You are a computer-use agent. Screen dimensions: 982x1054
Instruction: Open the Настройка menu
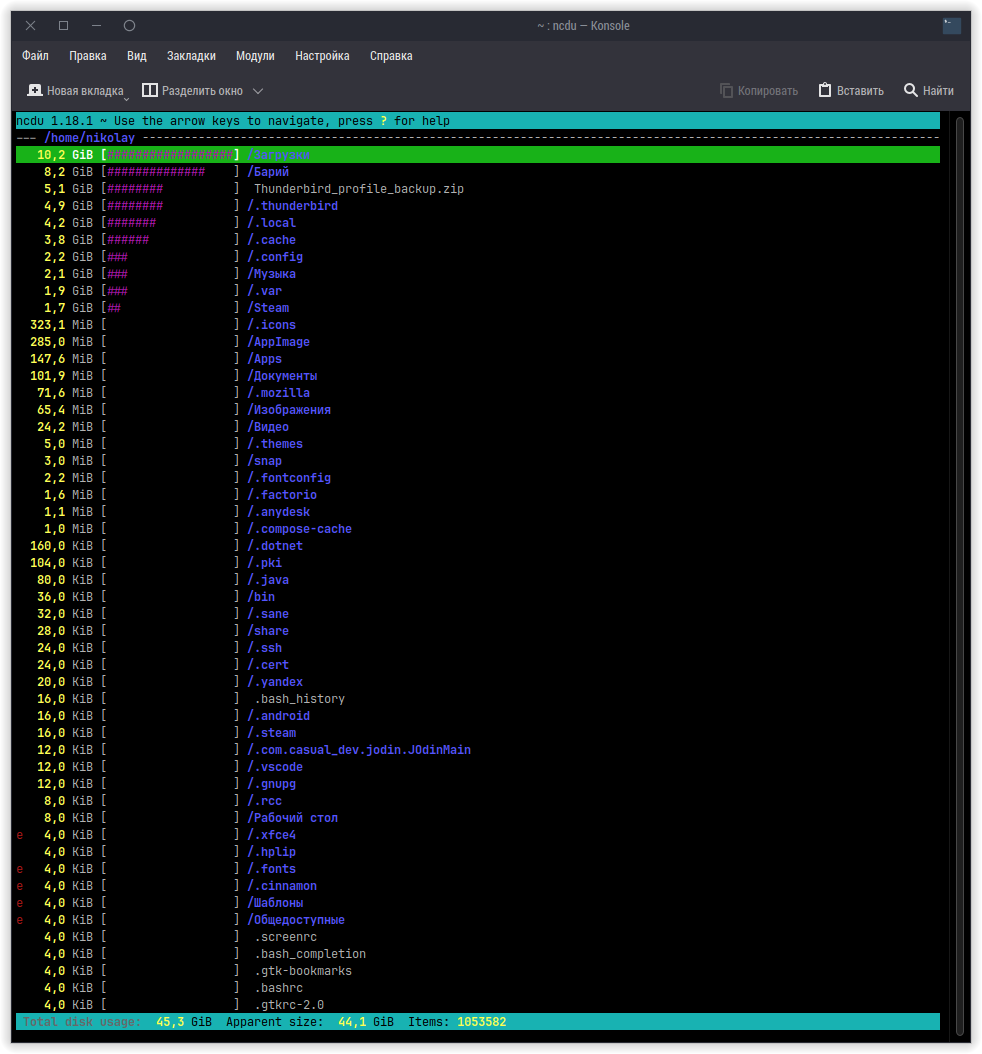(322, 56)
